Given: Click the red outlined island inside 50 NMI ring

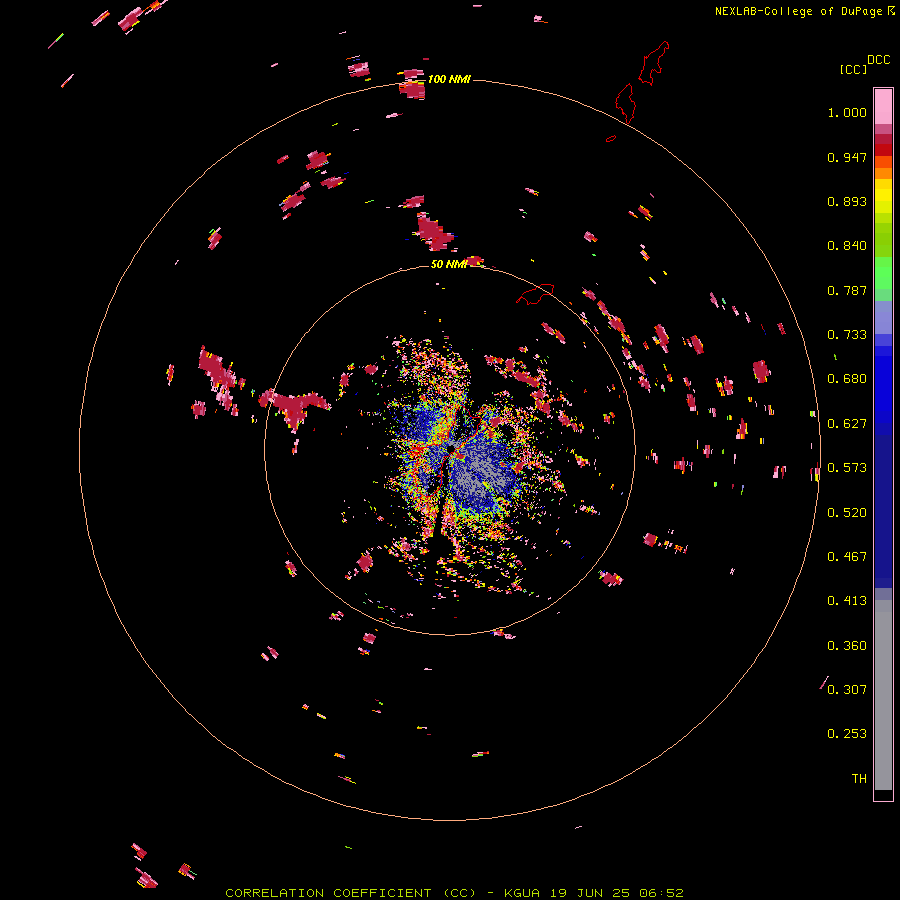Looking at the screenshot, I should (x=535, y=294).
